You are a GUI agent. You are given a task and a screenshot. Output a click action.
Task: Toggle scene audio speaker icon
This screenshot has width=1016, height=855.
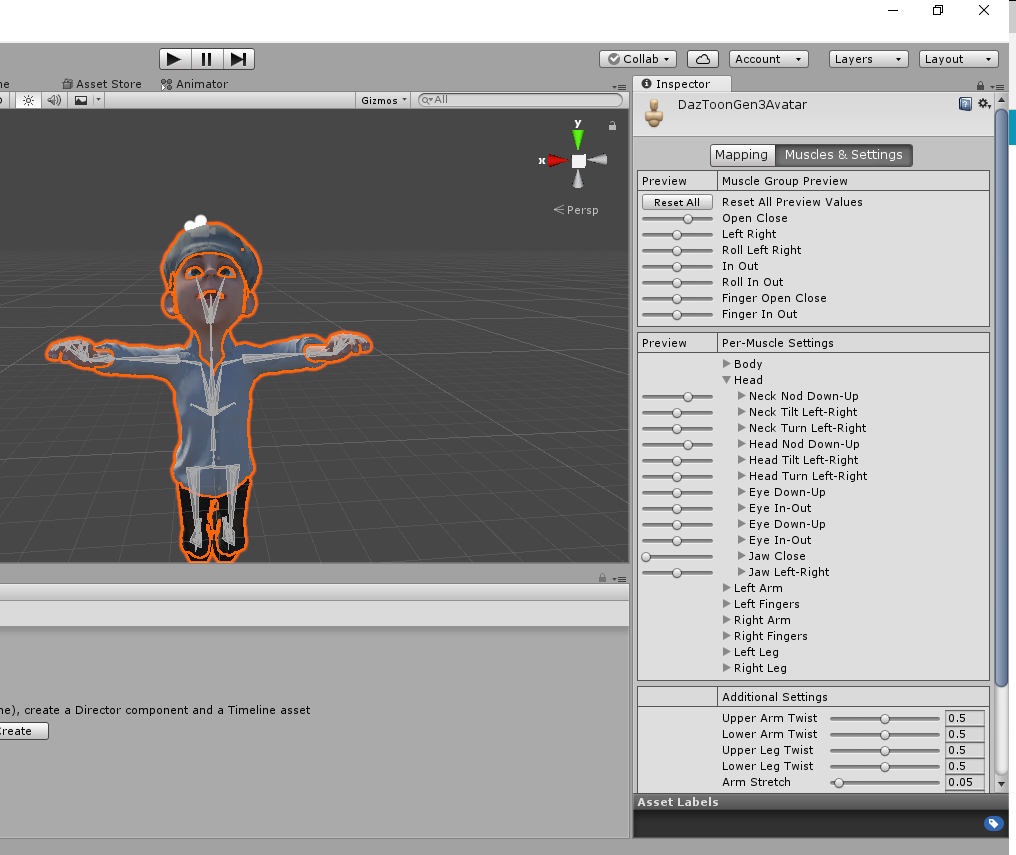tap(54, 100)
